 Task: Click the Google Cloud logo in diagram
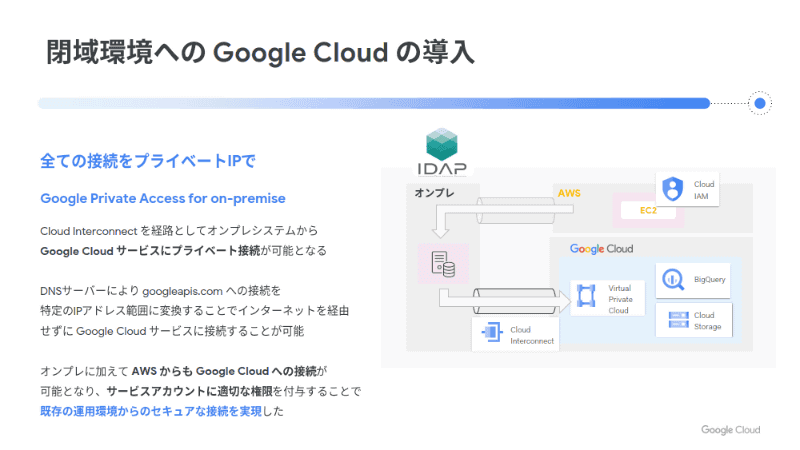tap(601, 248)
